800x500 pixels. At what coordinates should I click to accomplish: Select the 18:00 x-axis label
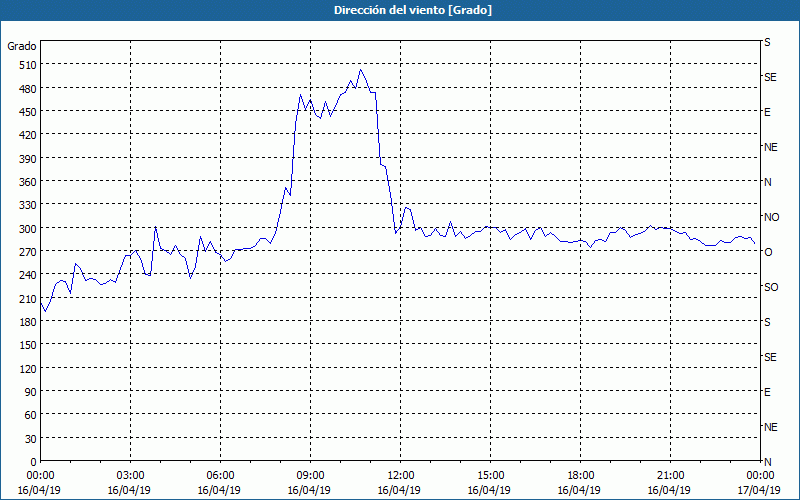[x=581, y=476]
